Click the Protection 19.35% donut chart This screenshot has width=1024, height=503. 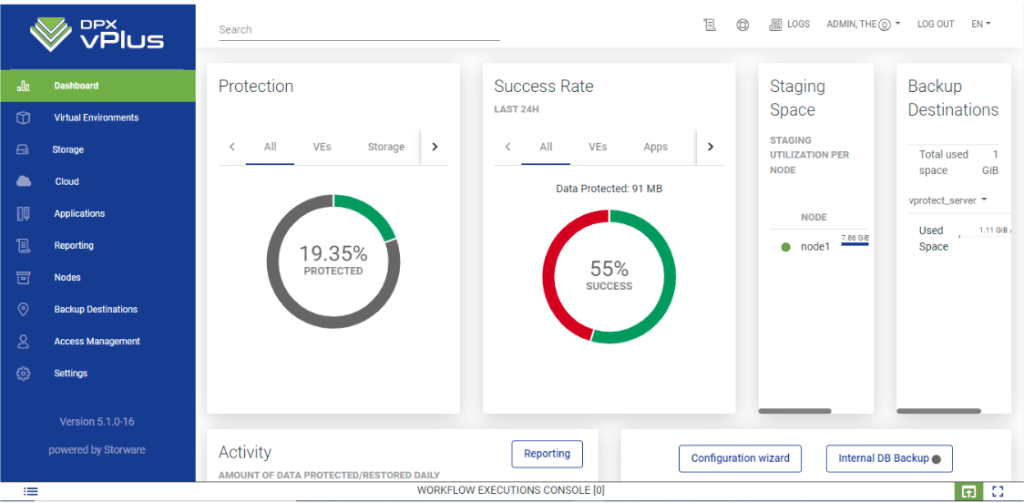333,261
